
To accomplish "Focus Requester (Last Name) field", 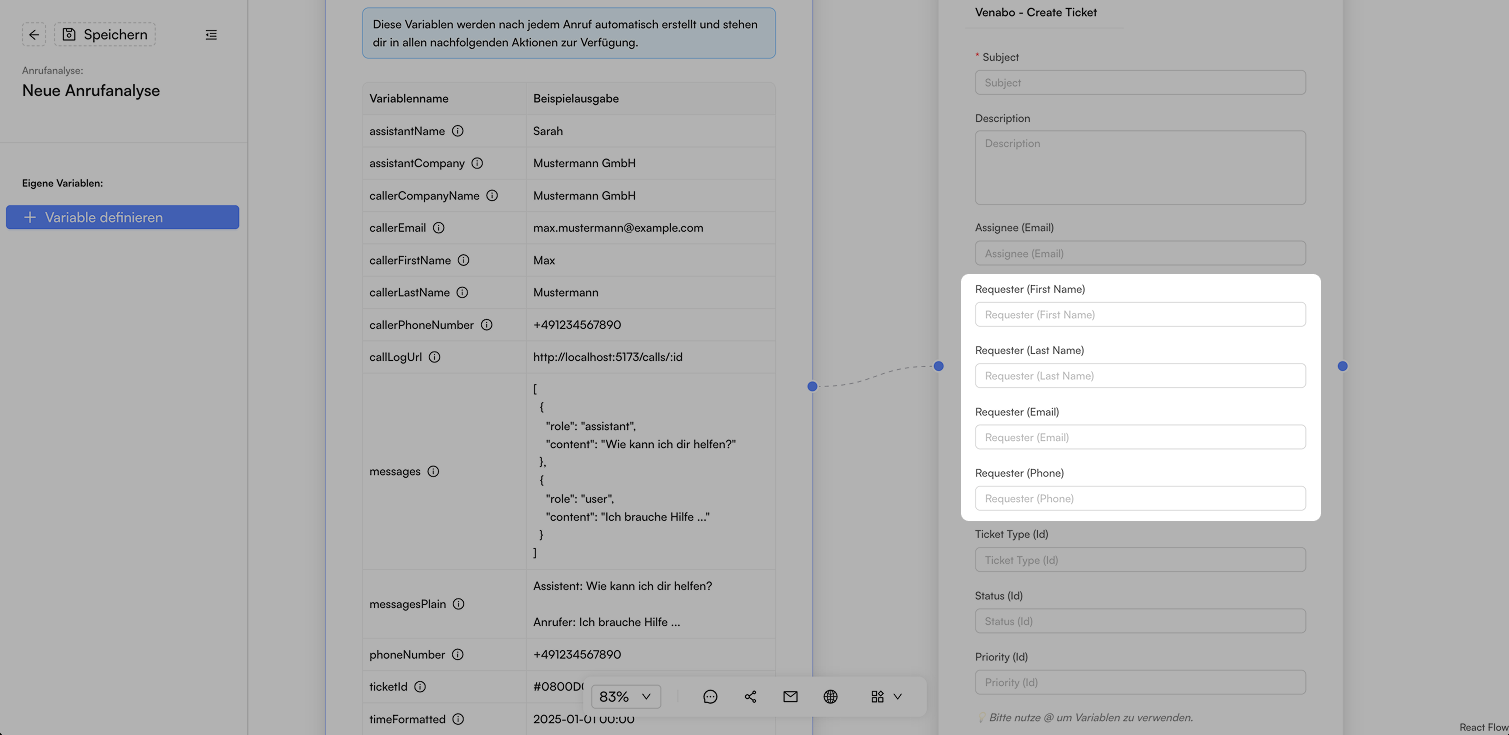I will point(1140,376).
